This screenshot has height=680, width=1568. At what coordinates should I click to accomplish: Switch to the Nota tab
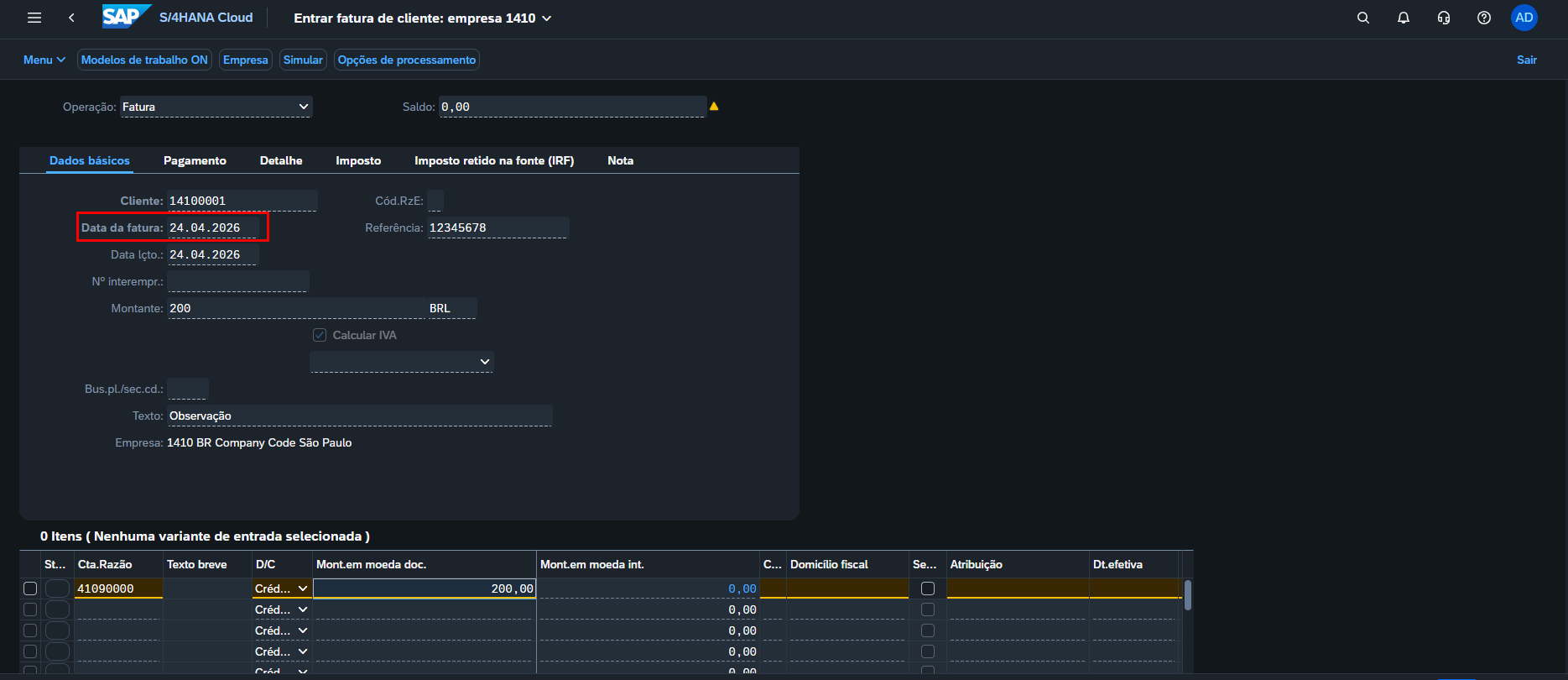click(x=621, y=160)
